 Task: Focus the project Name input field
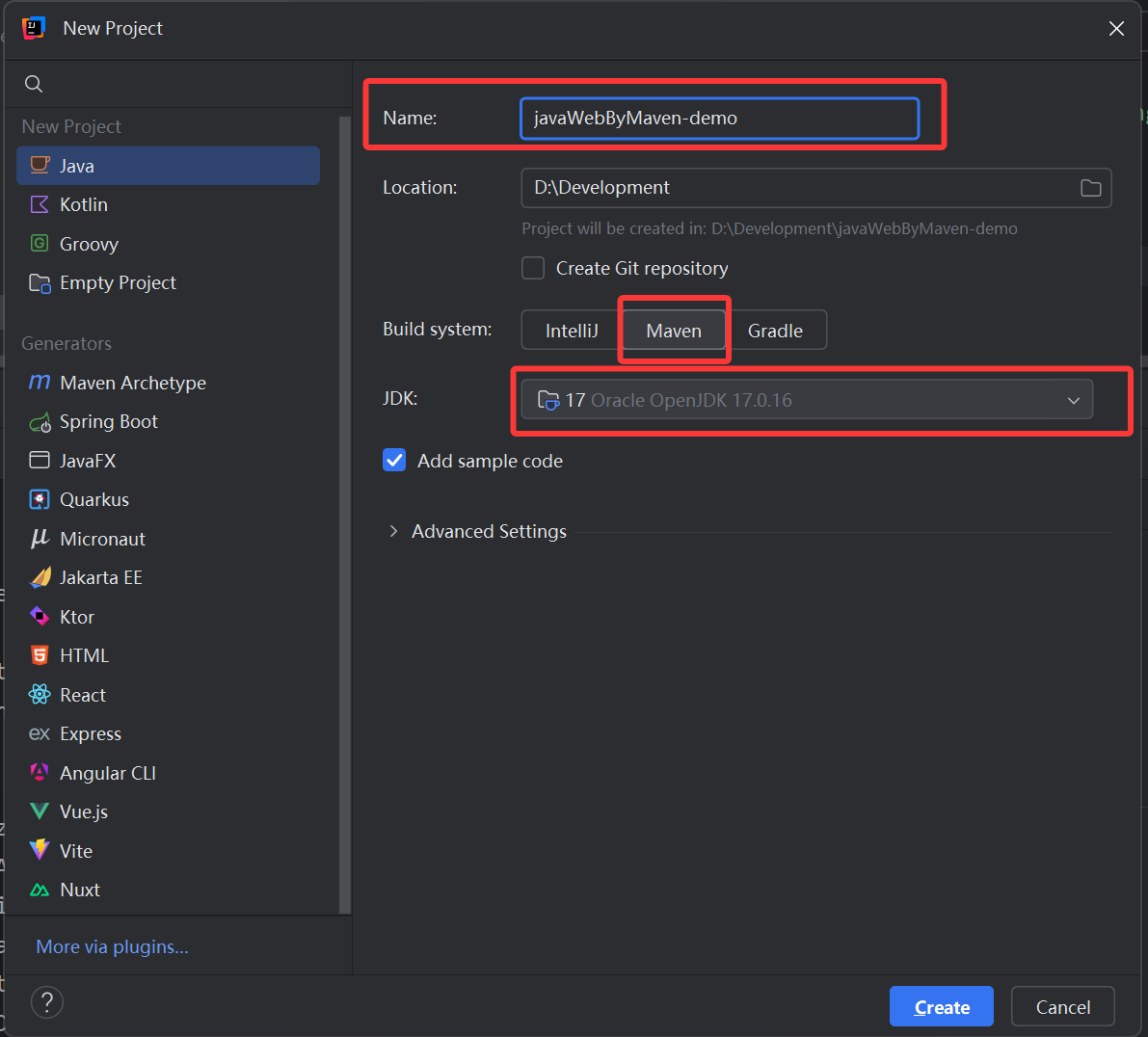720,118
